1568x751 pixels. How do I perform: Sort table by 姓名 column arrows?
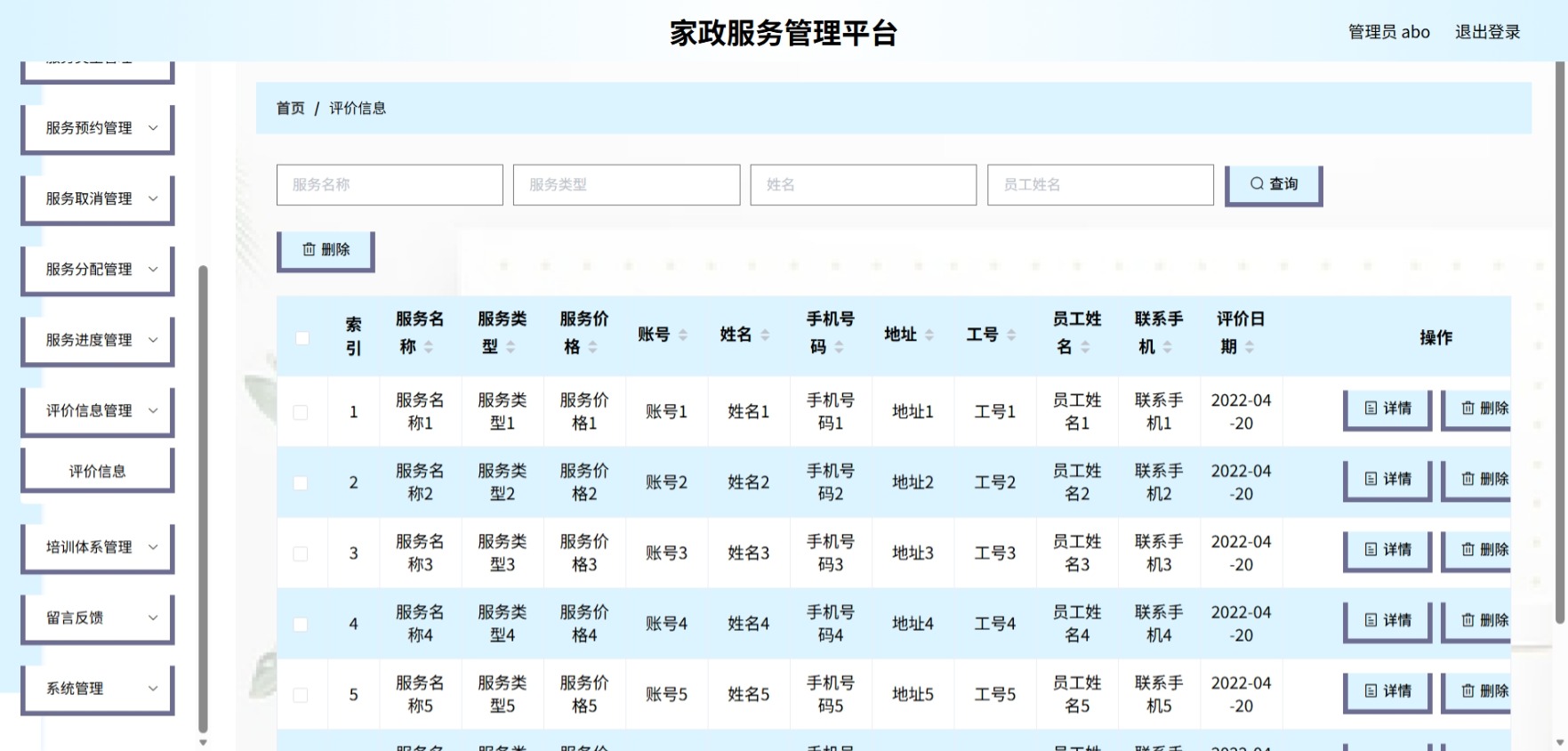(765, 335)
